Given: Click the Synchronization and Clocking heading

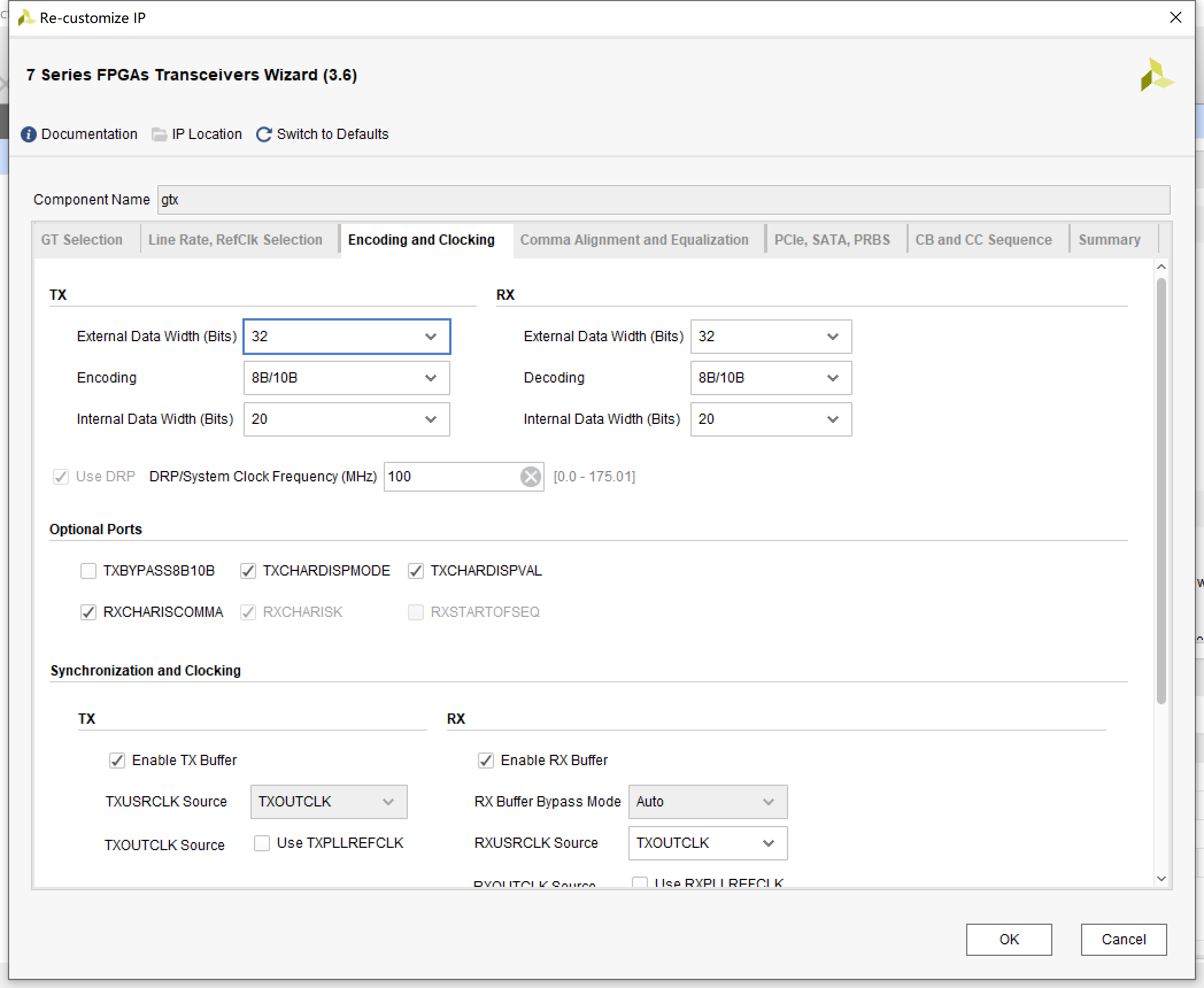Looking at the screenshot, I should pyautogui.click(x=145, y=670).
